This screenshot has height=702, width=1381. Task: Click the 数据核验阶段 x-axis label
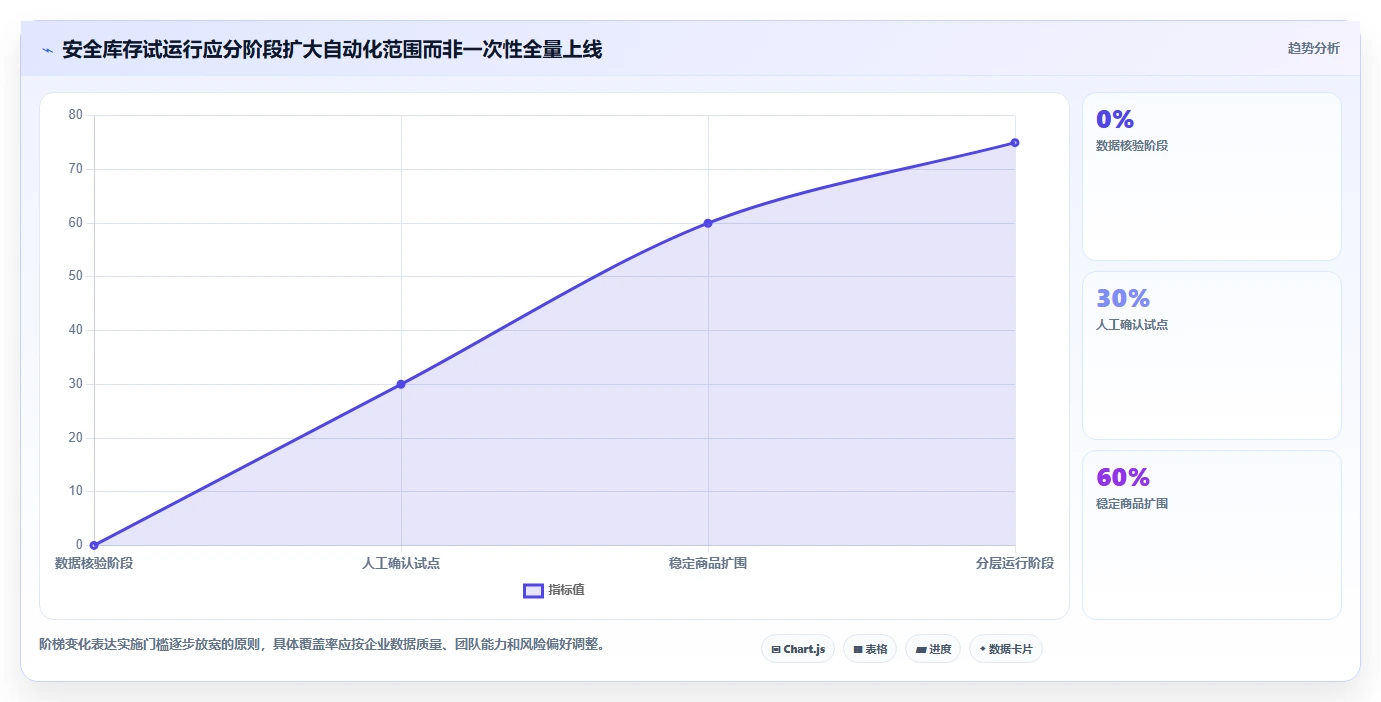94,563
